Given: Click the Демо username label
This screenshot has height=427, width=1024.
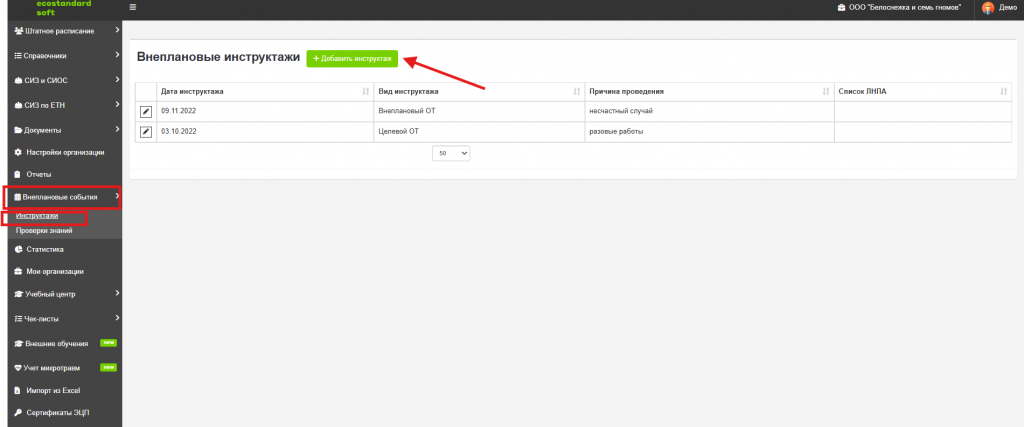Looking at the screenshot, I should pos(1008,8).
